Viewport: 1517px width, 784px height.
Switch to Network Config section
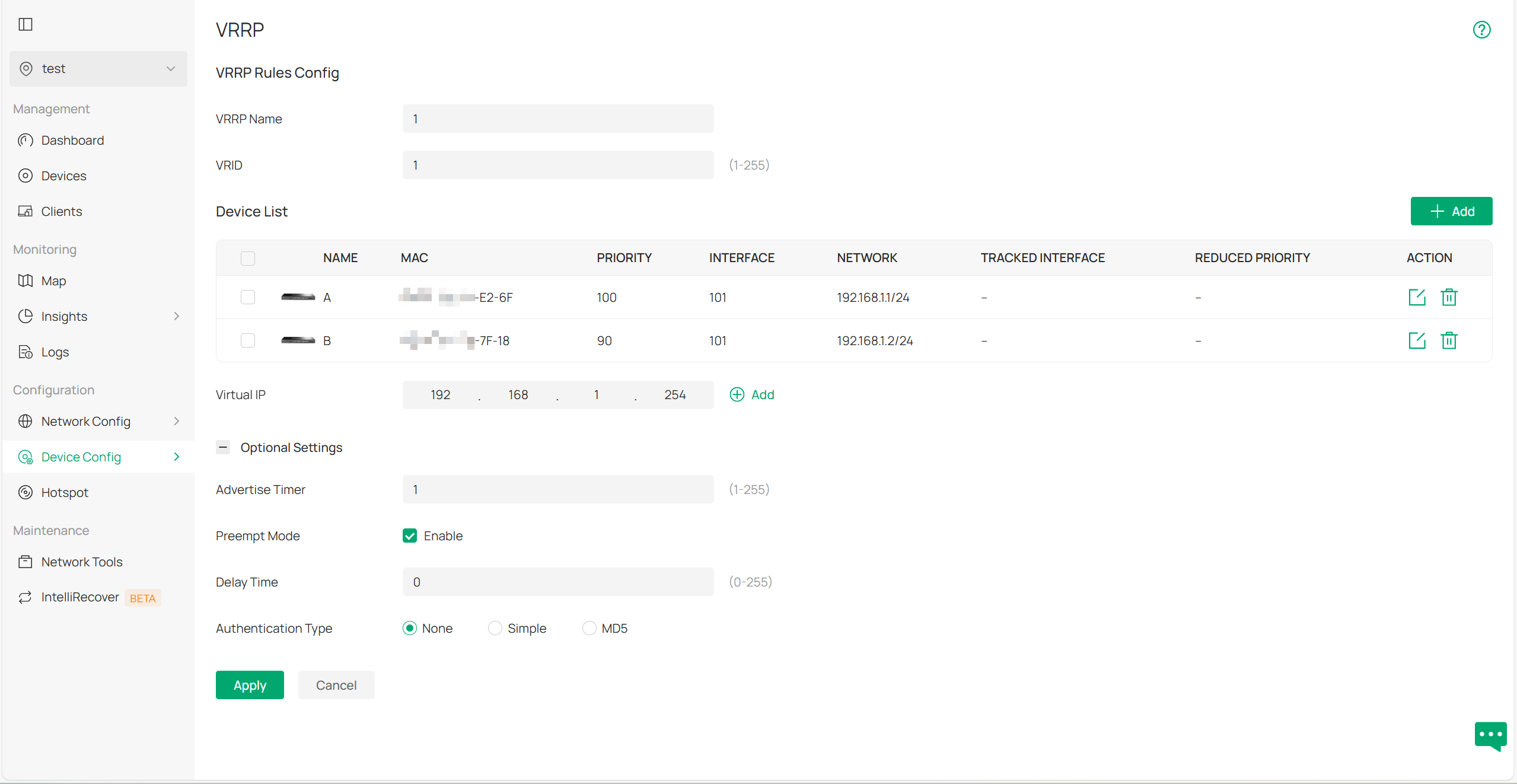[86, 421]
